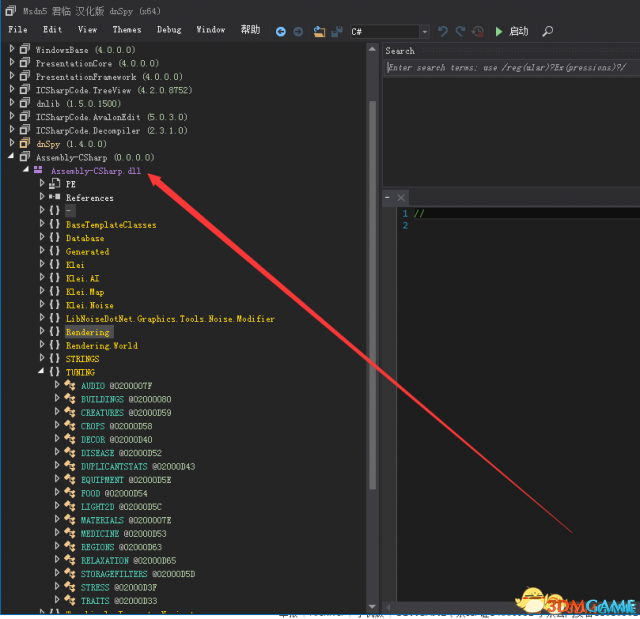Expand the Database namespace node
Screen dimensions: 640x619
pyautogui.click(x=42, y=237)
